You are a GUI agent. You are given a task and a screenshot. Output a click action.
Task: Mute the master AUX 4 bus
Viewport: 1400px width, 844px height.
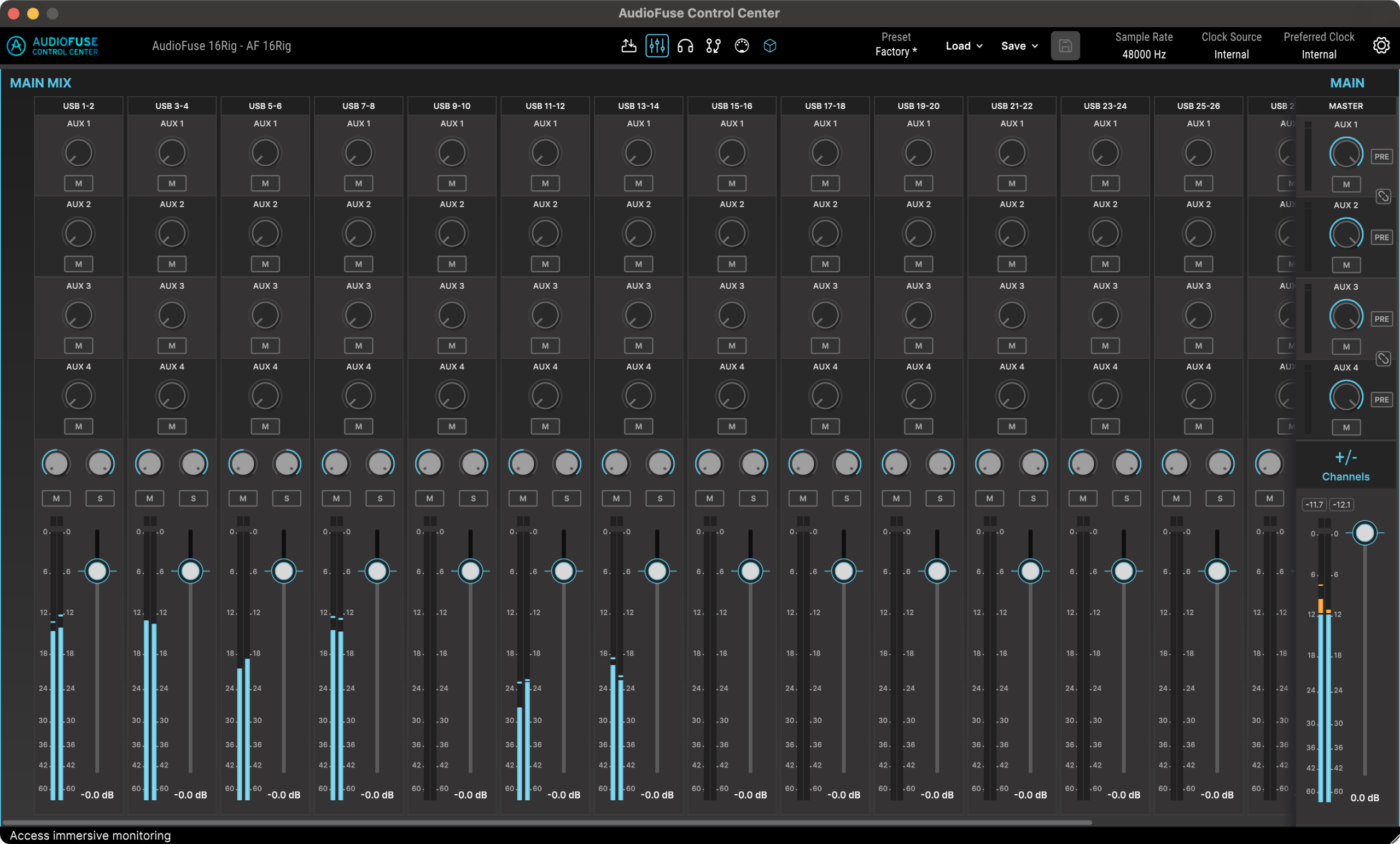[x=1346, y=428]
